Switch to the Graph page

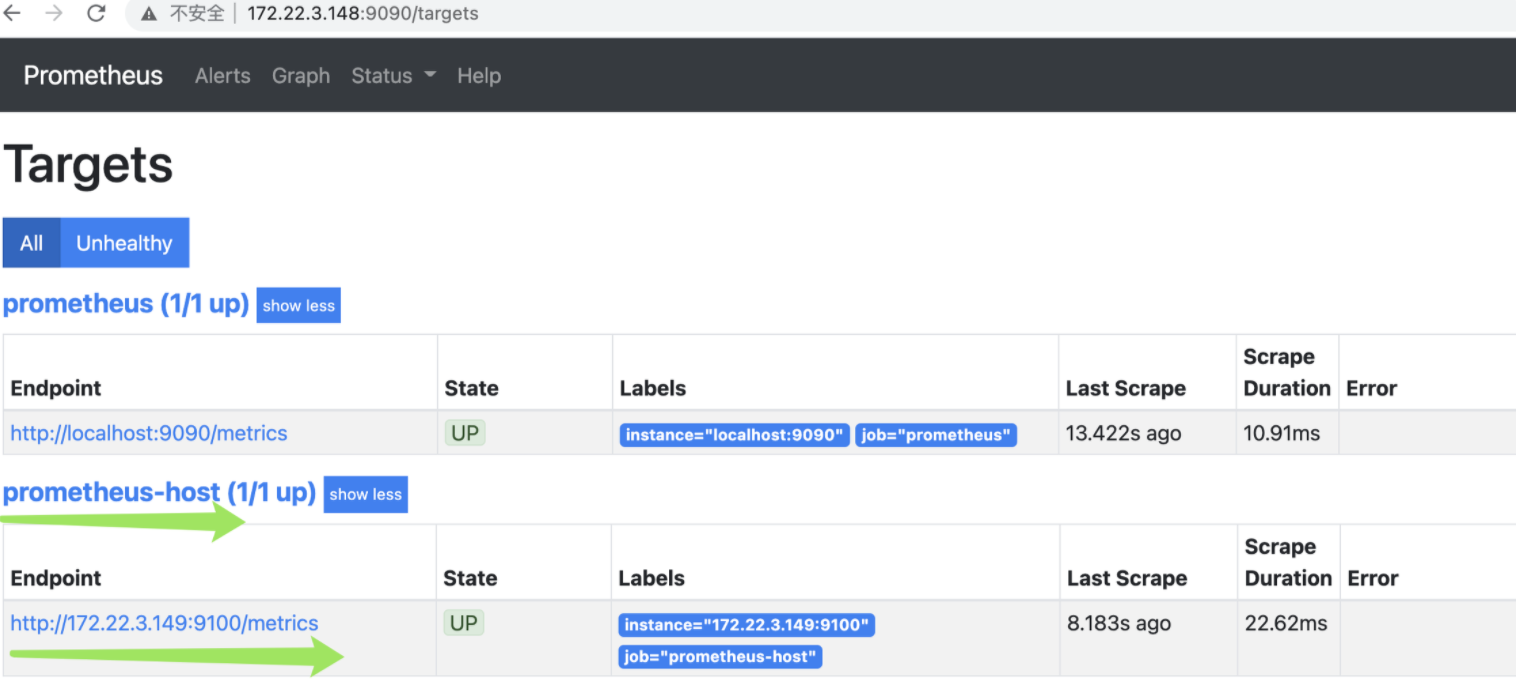(x=301, y=76)
